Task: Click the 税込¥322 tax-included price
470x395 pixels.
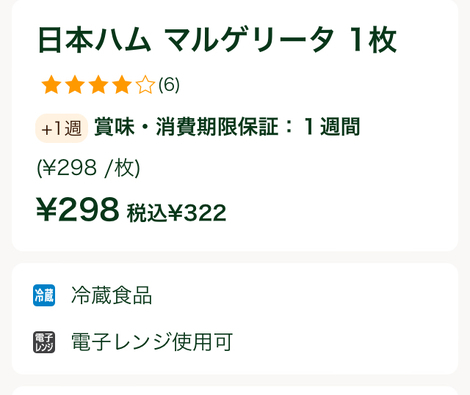Action: pos(177,213)
